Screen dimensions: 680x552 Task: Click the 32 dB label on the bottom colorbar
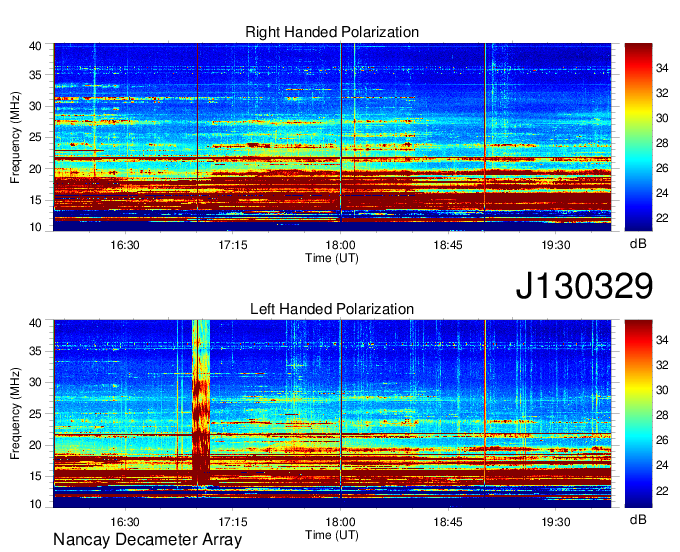coord(662,365)
